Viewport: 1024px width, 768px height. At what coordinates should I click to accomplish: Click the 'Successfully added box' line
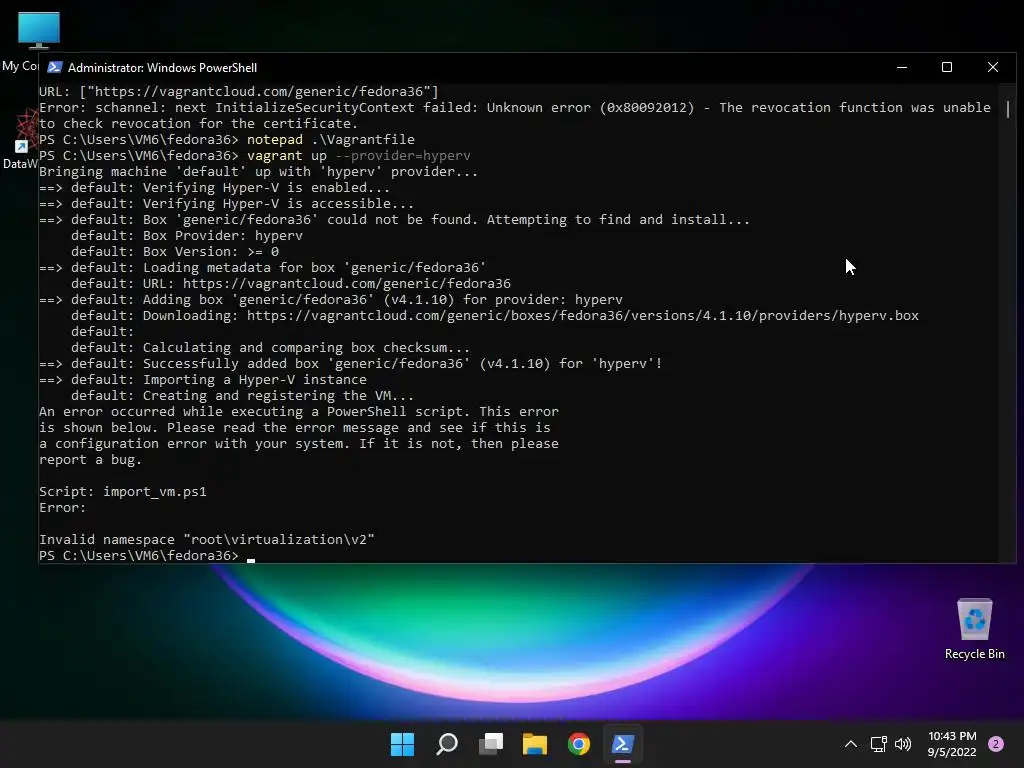click(351, 364)
